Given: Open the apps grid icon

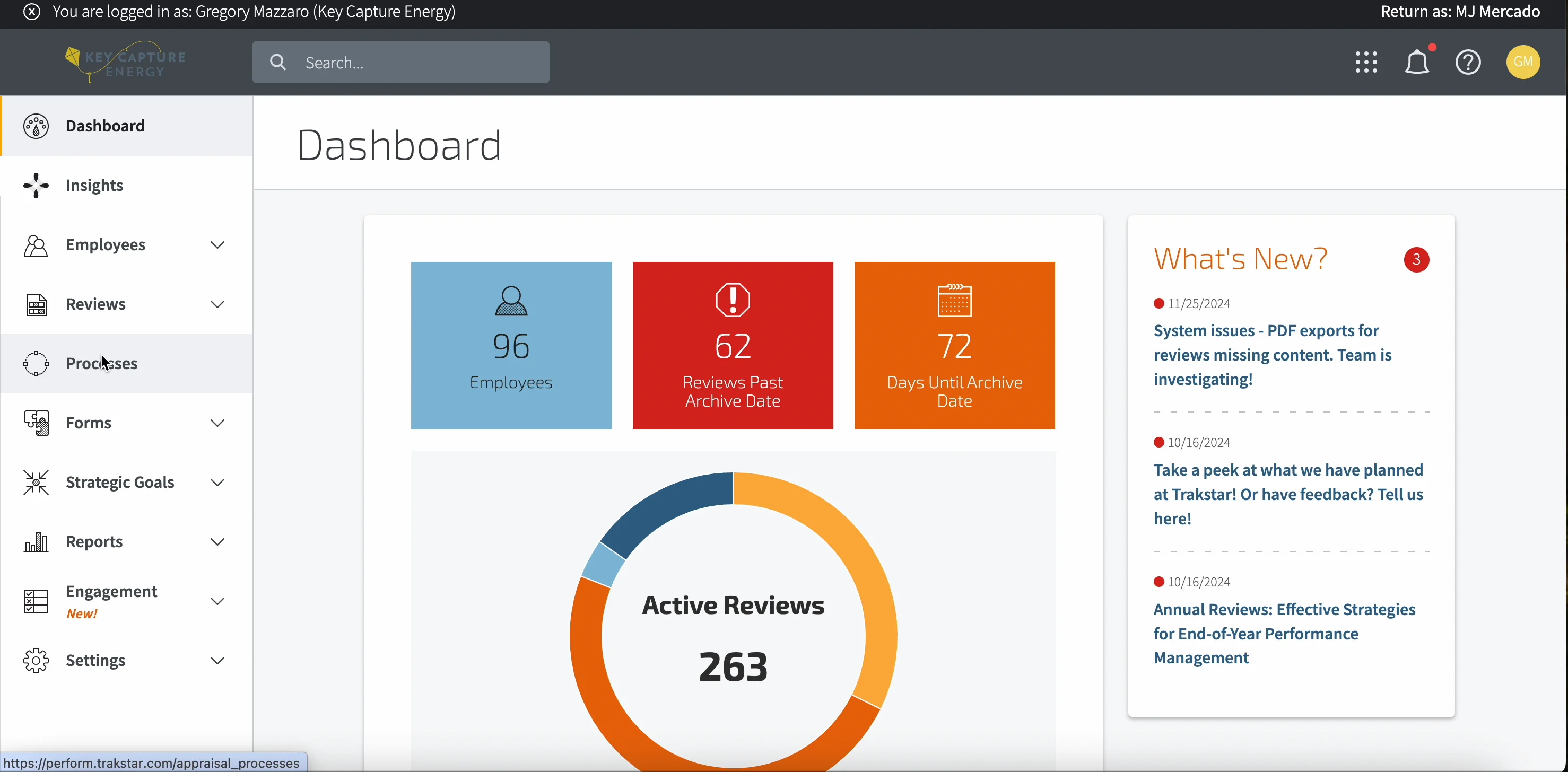Looking at the screenshot, I should click(1366, 62).
